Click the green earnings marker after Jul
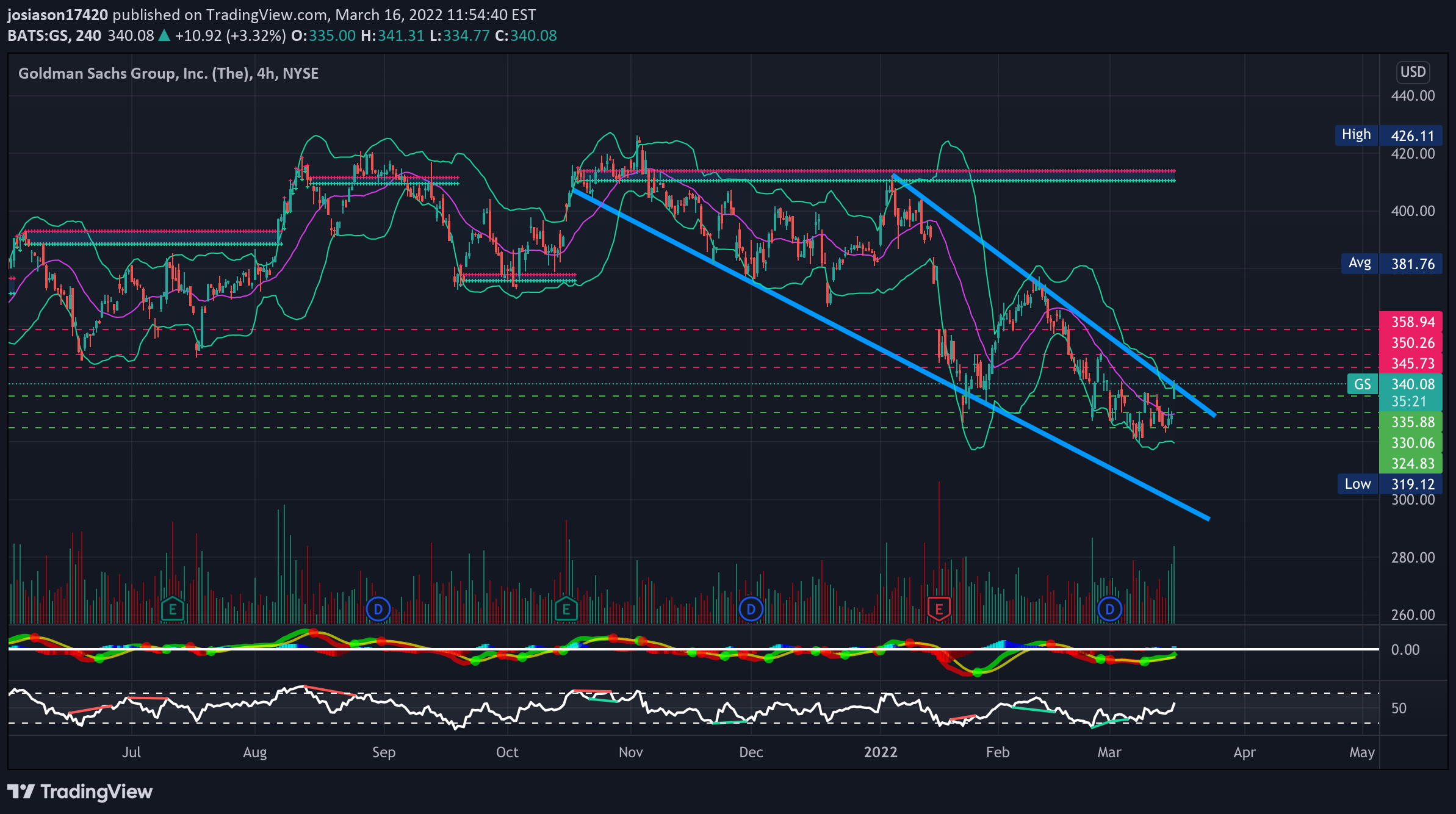1456x814 pixels. (173, 608)
